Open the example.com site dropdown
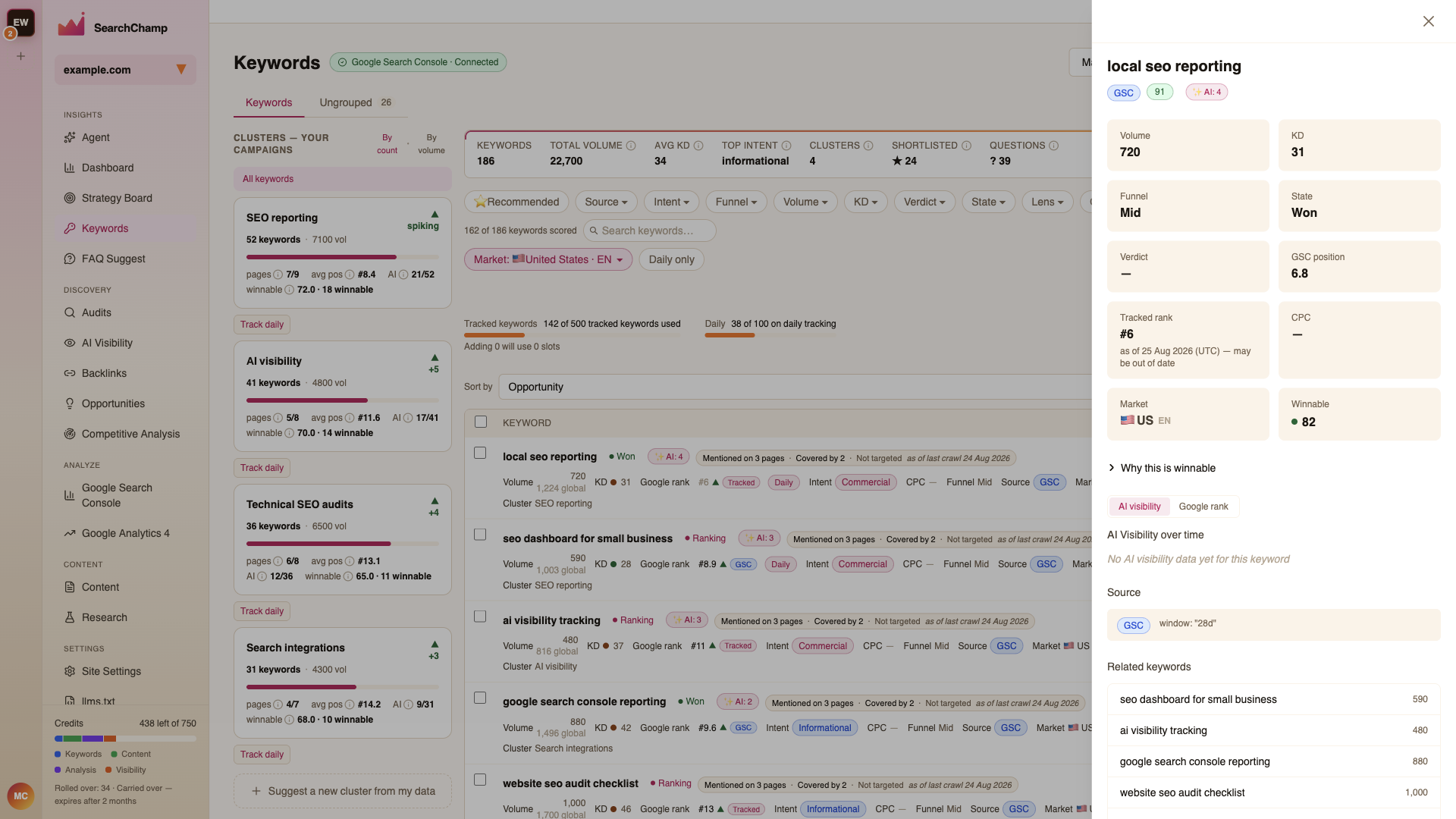The width and height of the screenshot is (1456, 819). pos(125,70)
